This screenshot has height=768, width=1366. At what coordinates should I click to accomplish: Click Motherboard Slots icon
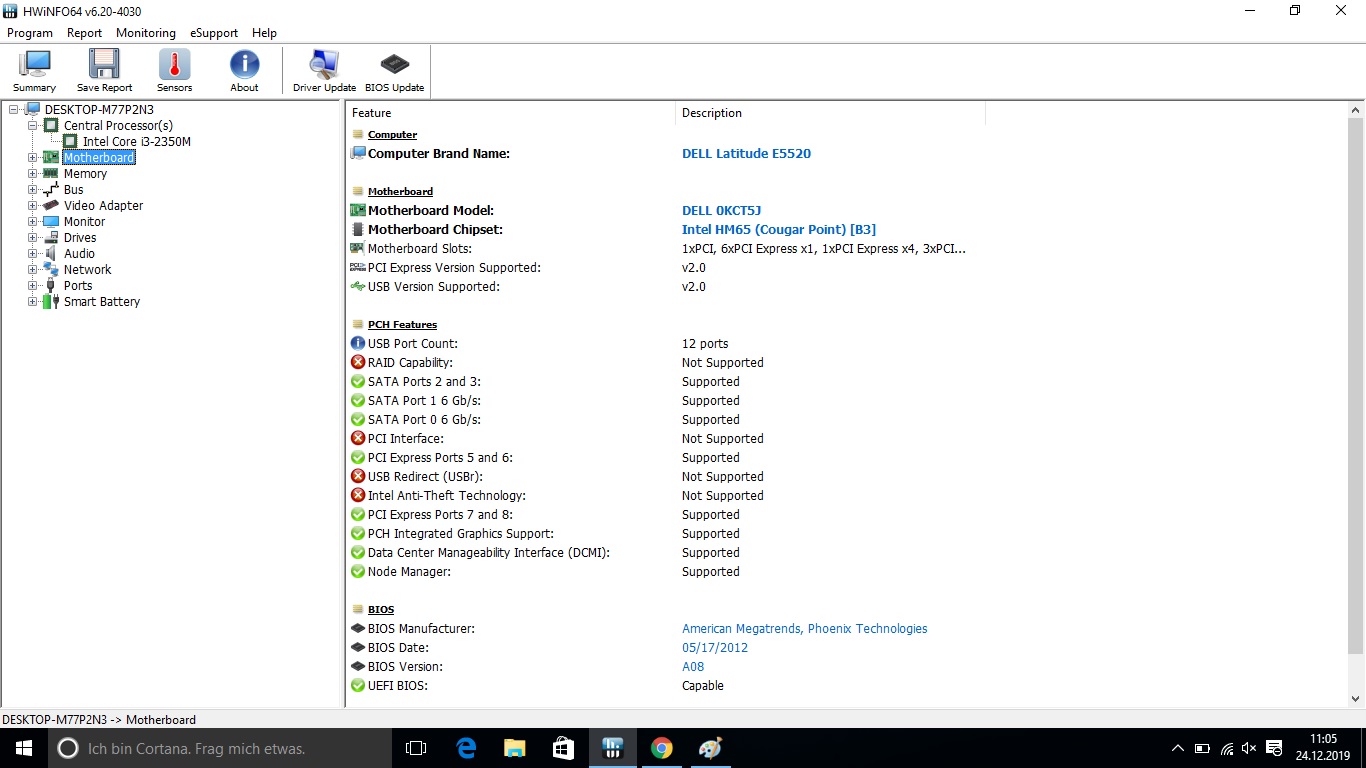[358, 249]
